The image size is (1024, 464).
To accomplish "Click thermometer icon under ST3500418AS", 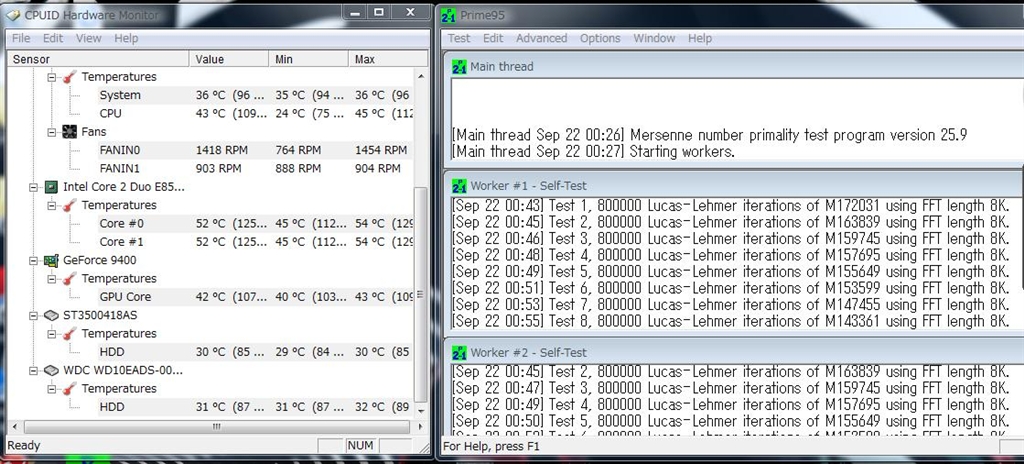I will tap(69, 333).
